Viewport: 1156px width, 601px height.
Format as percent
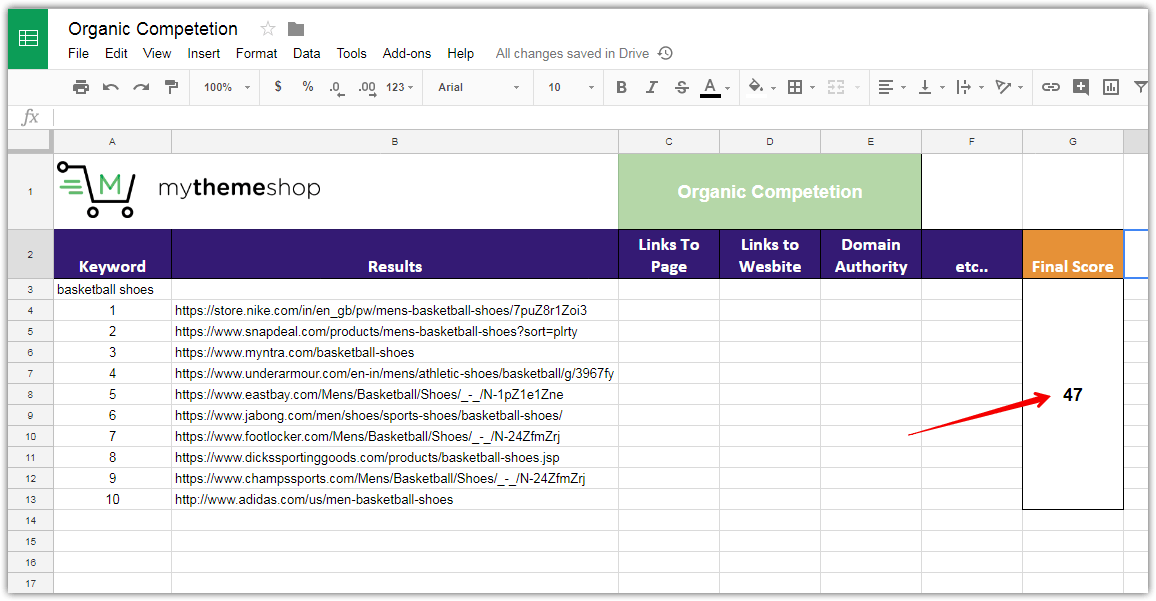(x=308, y=87)
